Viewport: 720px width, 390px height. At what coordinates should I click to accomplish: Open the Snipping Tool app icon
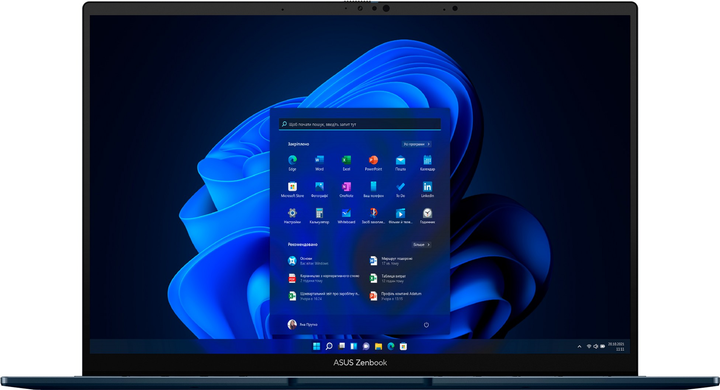[373, 213]
